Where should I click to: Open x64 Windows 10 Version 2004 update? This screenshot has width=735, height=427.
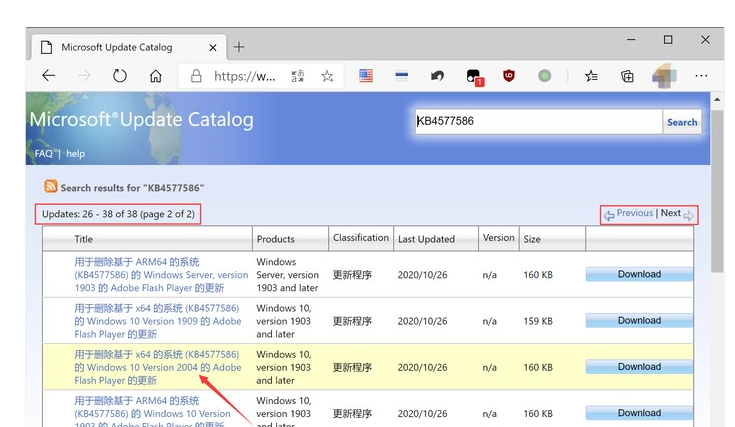tap(158, 367)
